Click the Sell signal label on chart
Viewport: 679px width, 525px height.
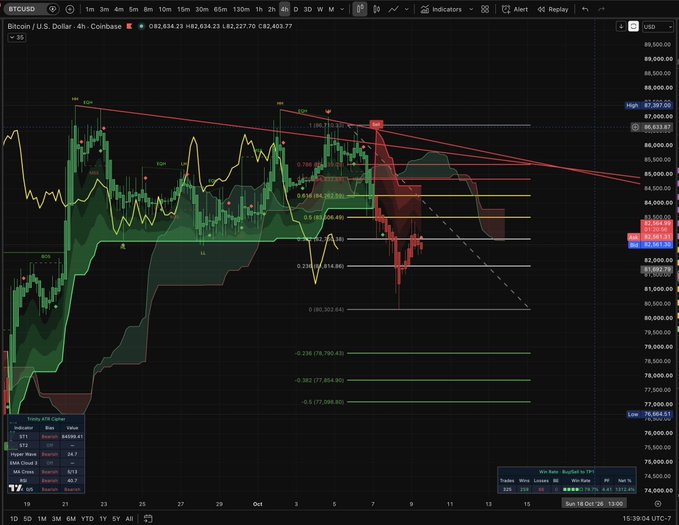click(x=376, y=124)
